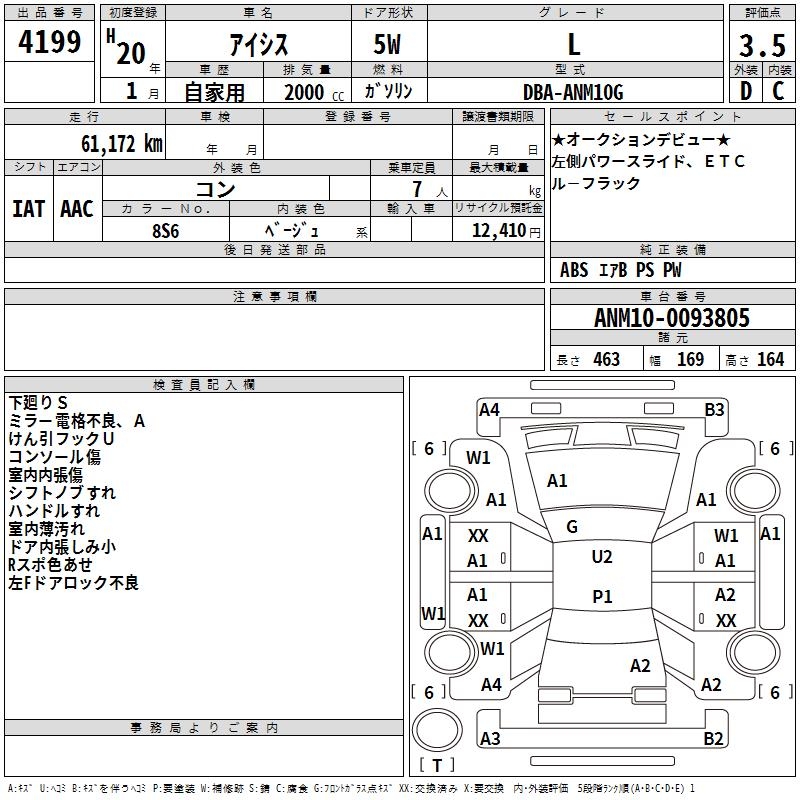Click the A3 rear bumper mark

pyautogui.click(x=490, y=738)
